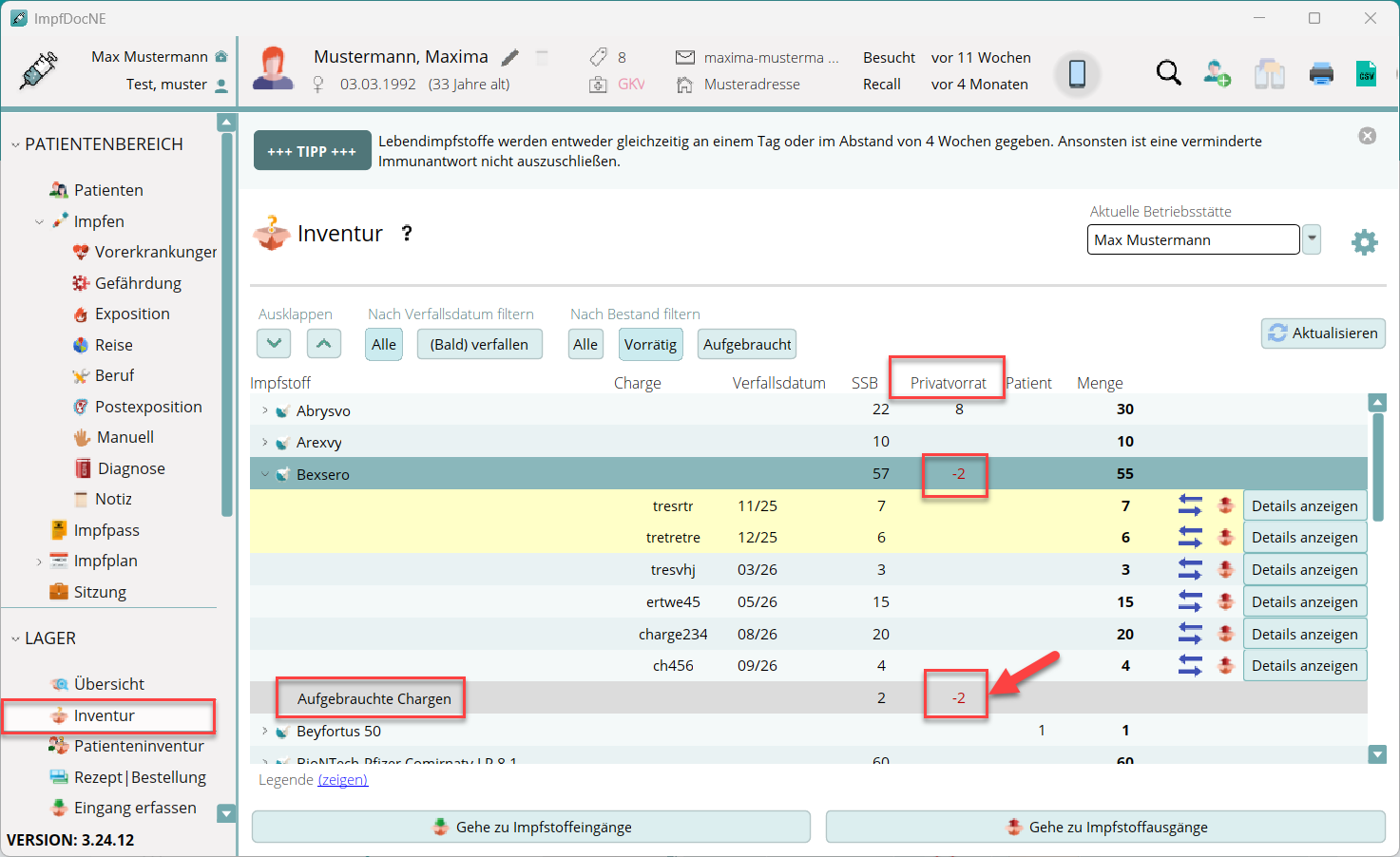Click the magnifier search icon
The width and height of the screenshot is (1400, 857).
coord(1168,73)
